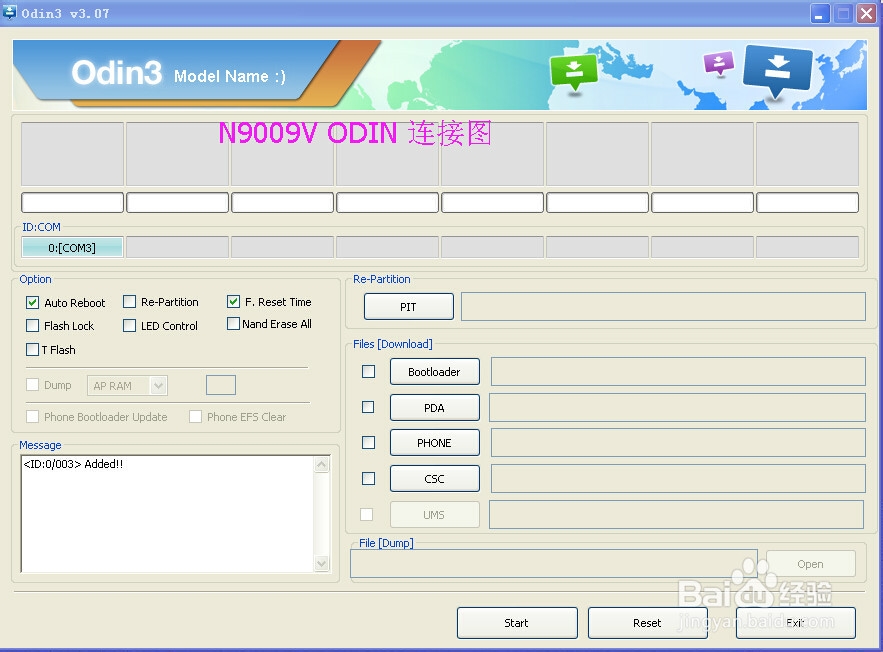The image size is (883, 652).
Task: Click the Bootloader file path field
Action: [678, 372]
